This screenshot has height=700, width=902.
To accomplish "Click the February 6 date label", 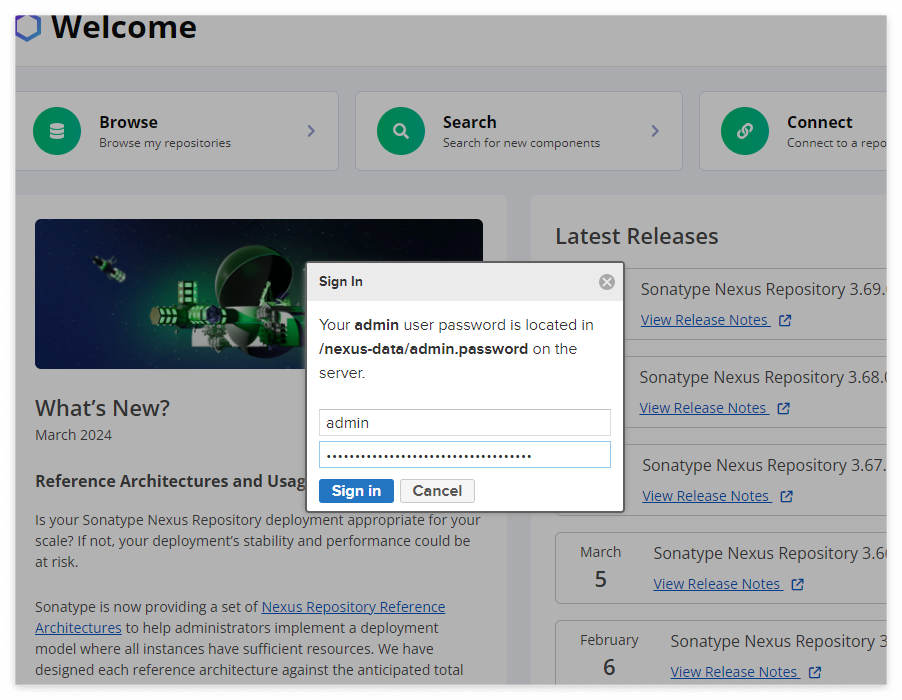I will pos(609,655).
